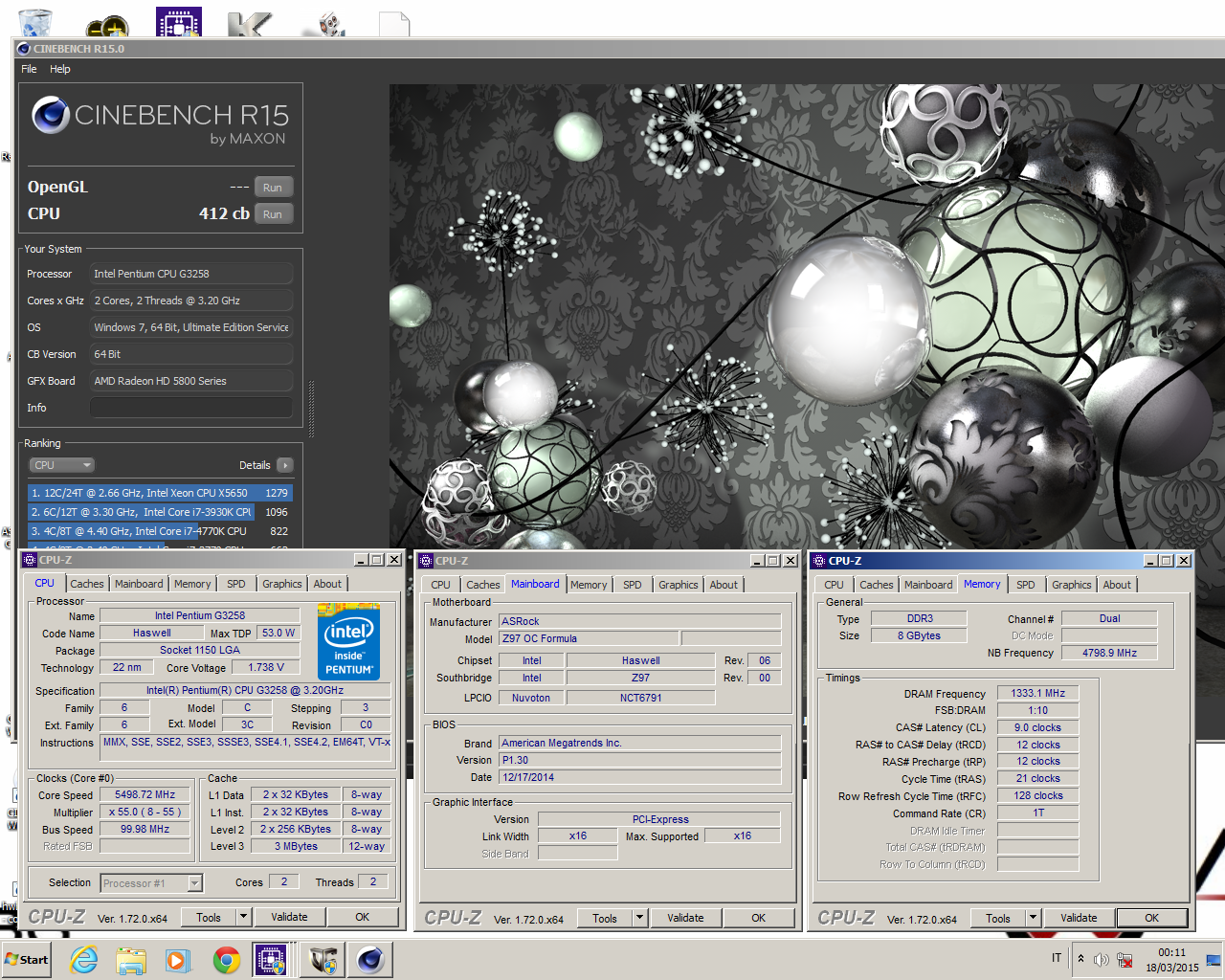Viewport: 1225px width, 980px height.
Task: Click the Core Voltage 1.738 V value
Action: pyautogui.click(x=266, y=668)
